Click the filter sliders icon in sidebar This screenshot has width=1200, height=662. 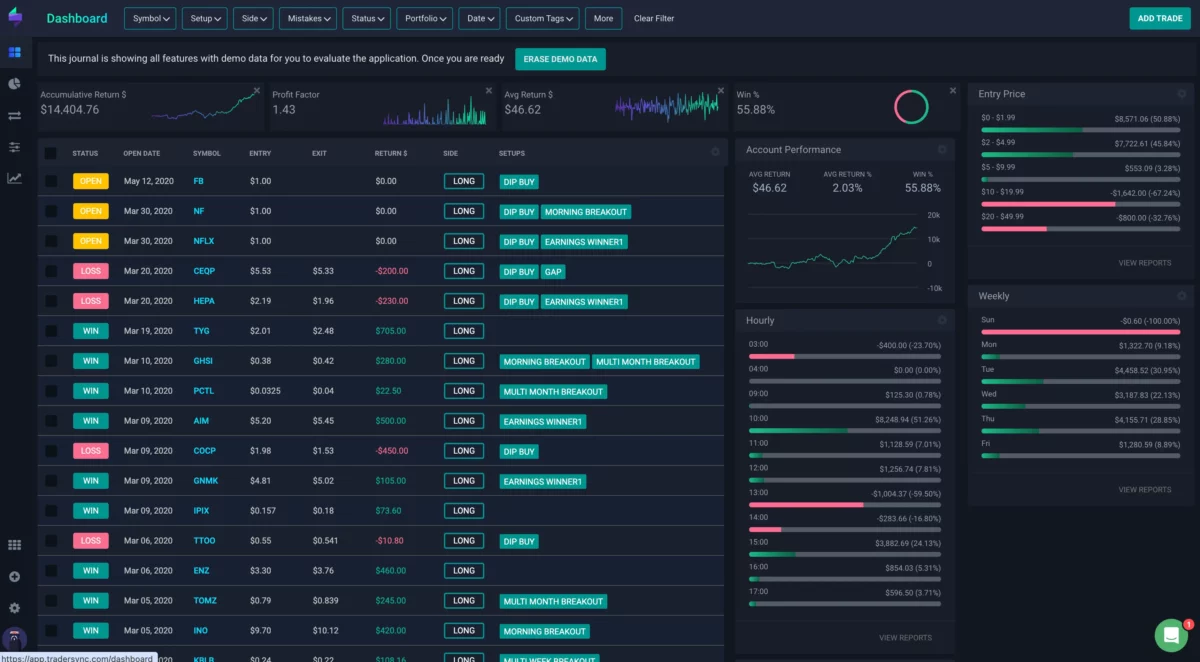[x=14, y=146]
